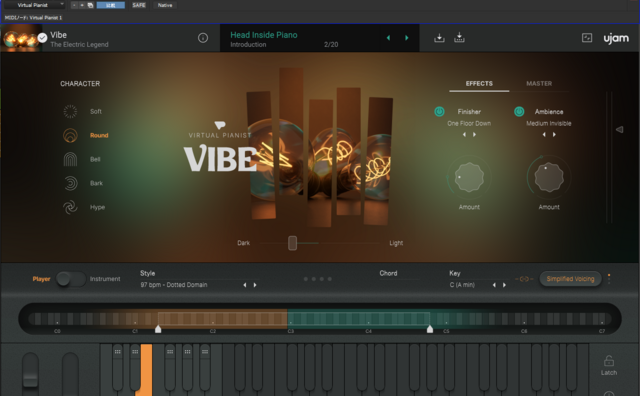640x396 pixels.
Task: Click the chord link icon beside Simplified Voicing
Action: point(524,279)
